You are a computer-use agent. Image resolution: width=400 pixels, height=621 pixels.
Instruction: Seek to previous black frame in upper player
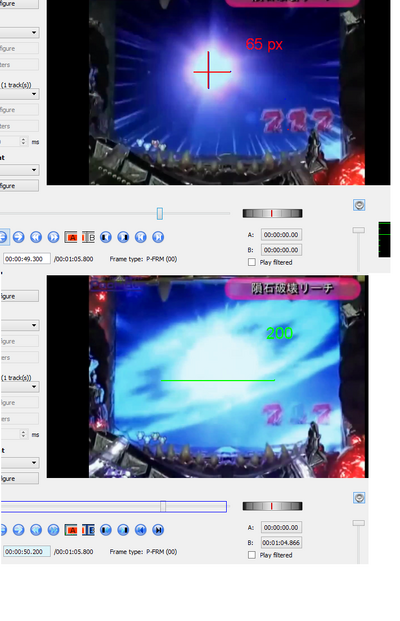[x=105, y=237]
